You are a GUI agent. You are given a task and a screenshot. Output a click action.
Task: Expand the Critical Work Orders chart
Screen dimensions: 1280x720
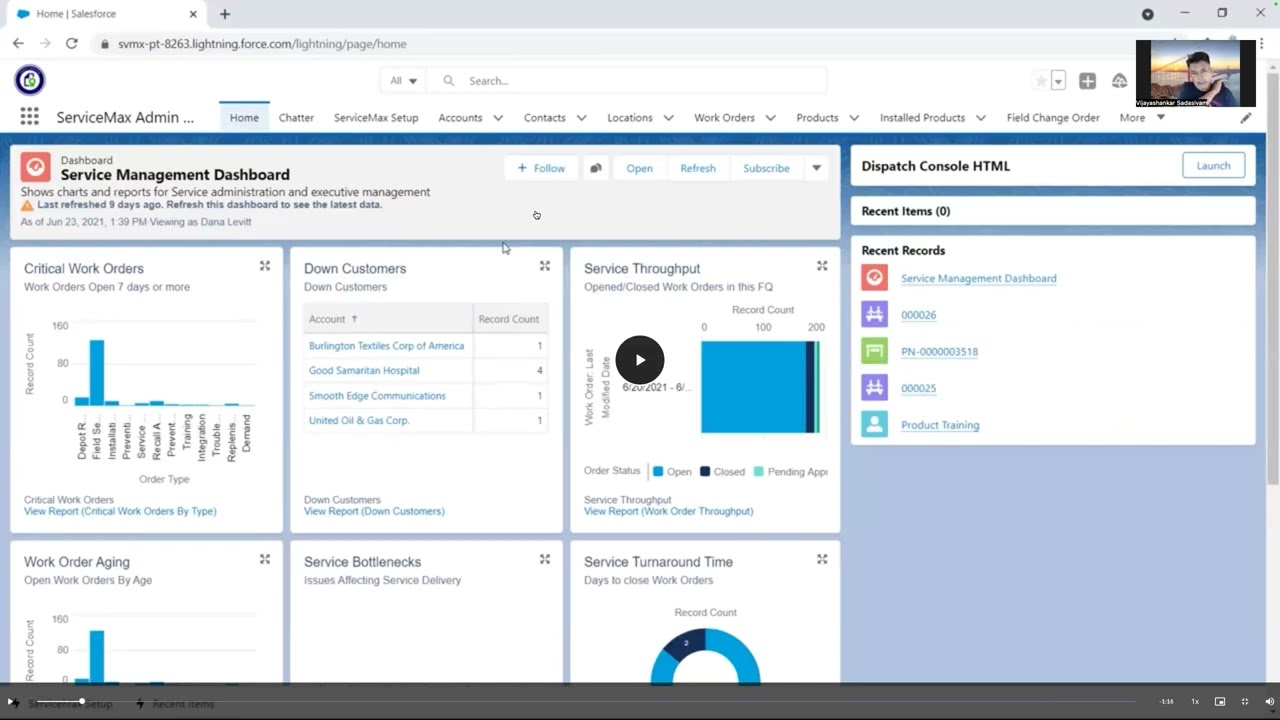coord(265,266)
